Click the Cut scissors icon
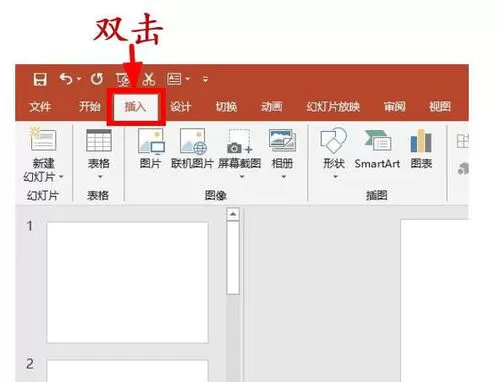 click(149, 79)
